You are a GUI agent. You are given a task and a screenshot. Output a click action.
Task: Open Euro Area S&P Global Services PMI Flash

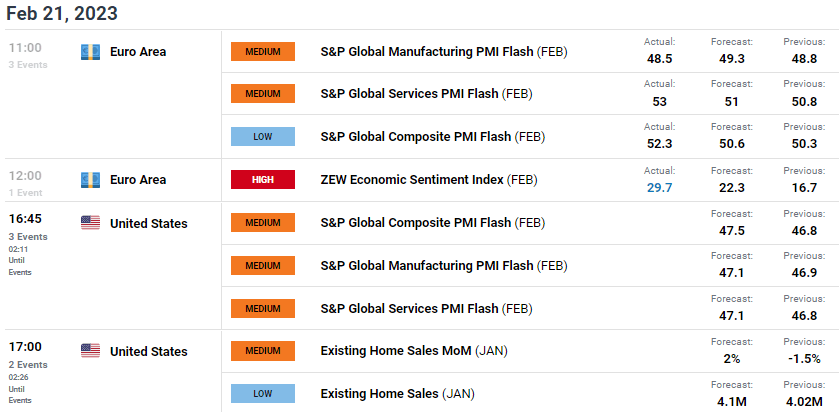[x=426, y=94]
